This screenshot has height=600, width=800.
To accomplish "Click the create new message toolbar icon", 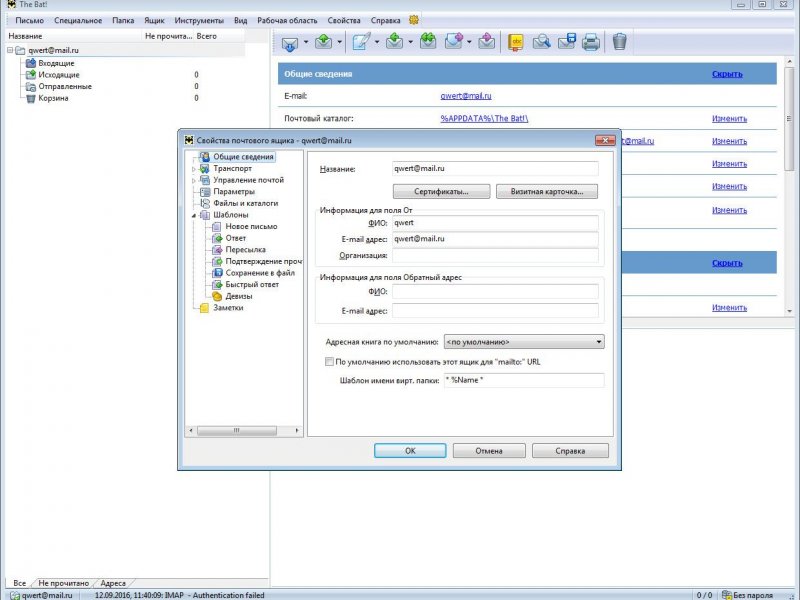I will (x=361, y=42).
